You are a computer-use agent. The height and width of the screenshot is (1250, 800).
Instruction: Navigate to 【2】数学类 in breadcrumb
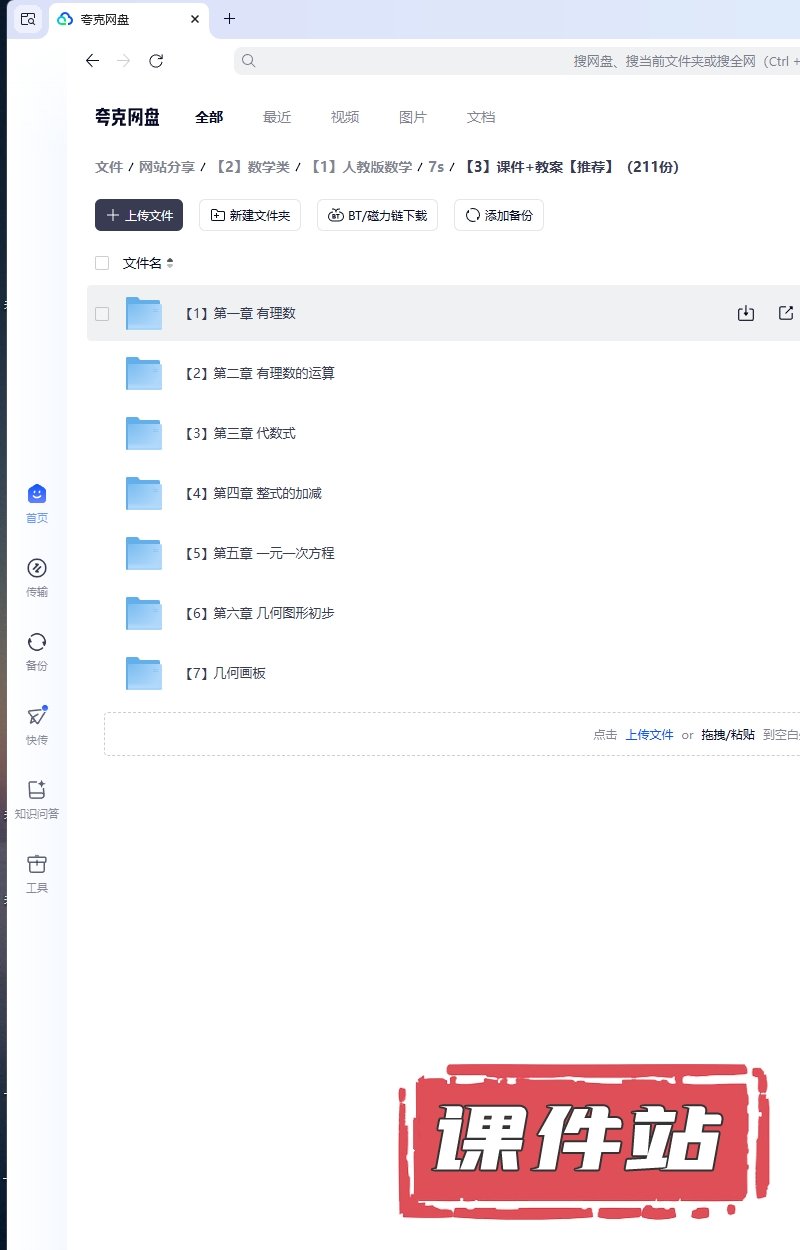(252, 167)
